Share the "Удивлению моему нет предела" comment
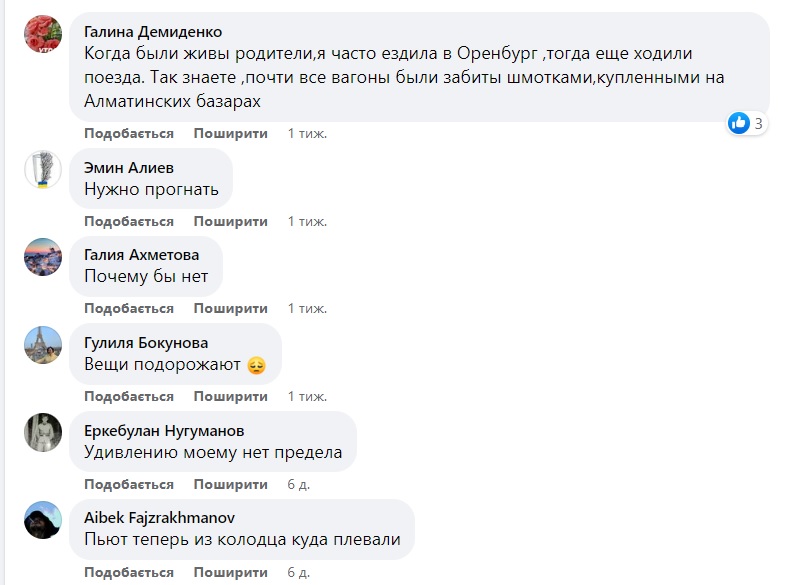810x585 pixels. tap(231, 484)
